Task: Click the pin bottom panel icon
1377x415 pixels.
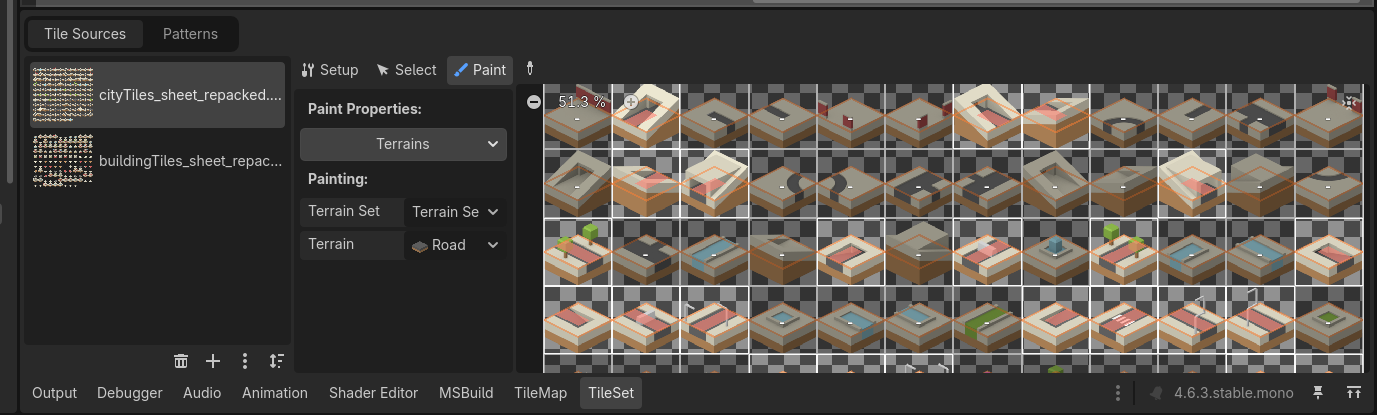Action: (1318, 393)
